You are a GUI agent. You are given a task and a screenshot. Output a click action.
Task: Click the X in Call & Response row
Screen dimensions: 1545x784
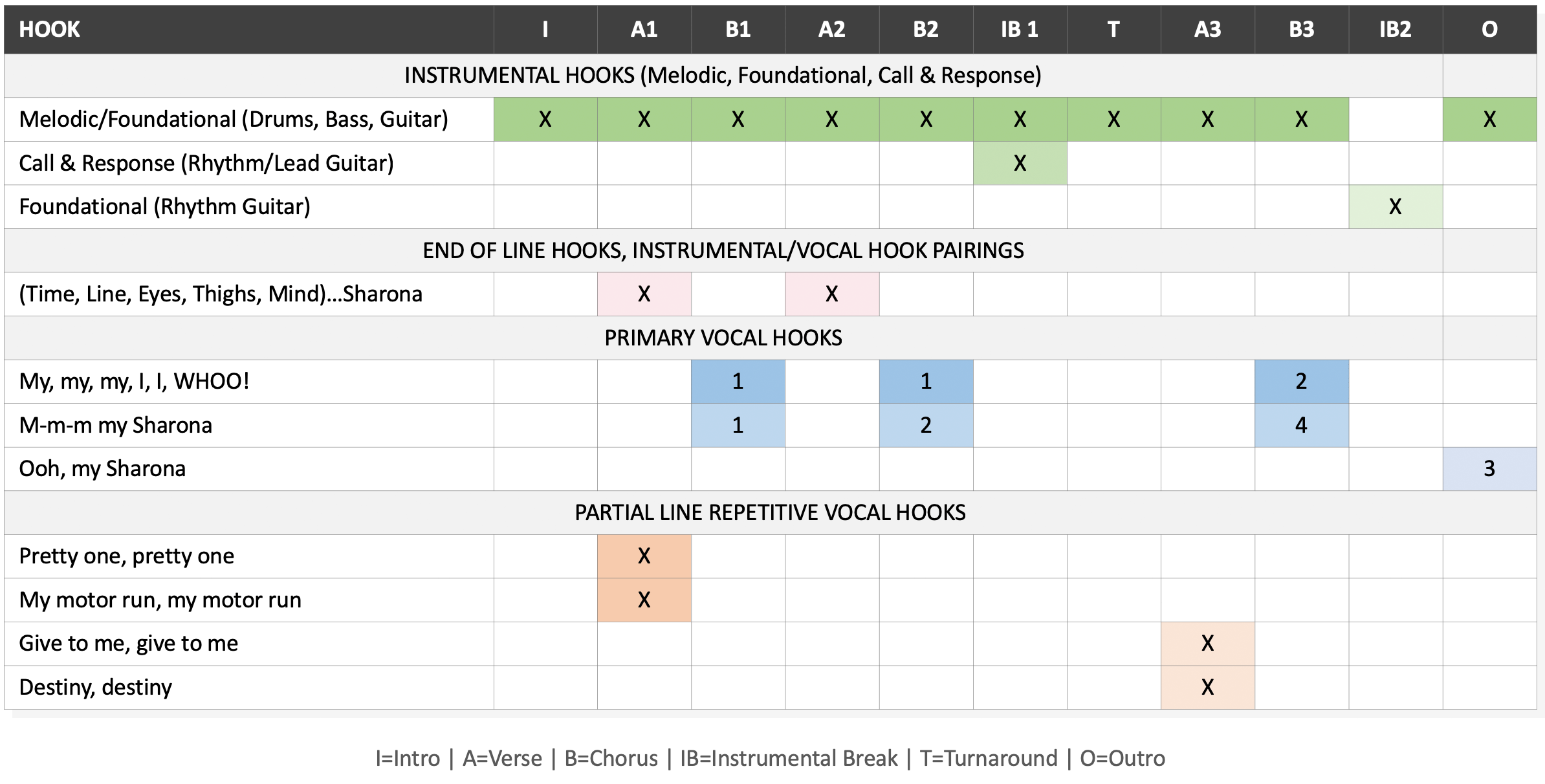pyautogui.click(x=1020, y=163)
